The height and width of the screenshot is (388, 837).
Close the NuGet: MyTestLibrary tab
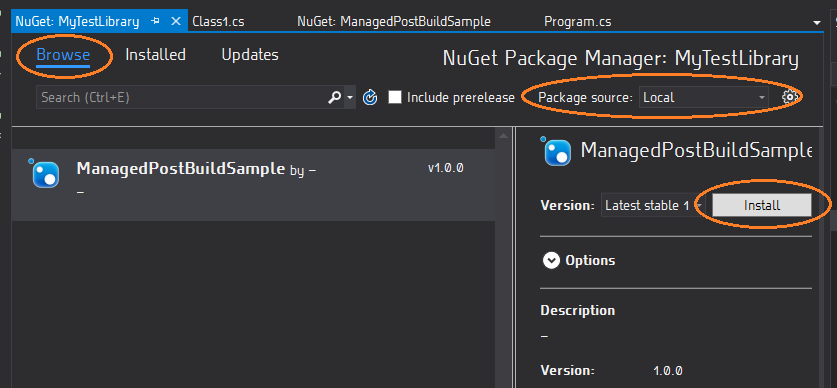176,22
